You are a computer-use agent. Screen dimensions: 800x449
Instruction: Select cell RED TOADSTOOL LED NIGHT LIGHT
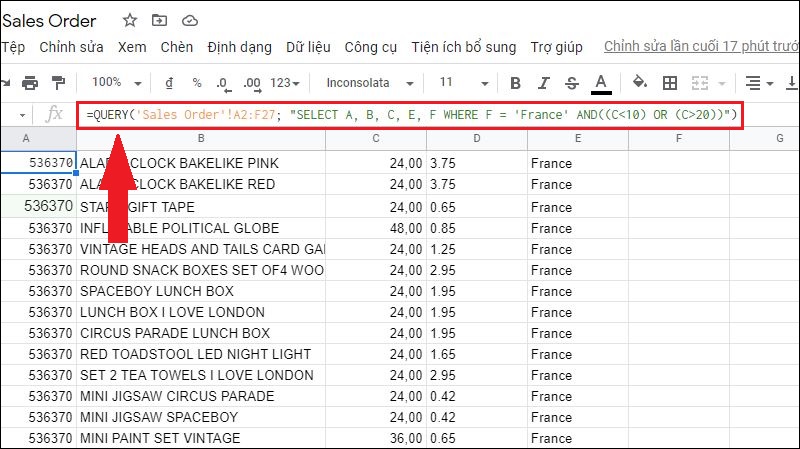click(x=201, y=354)
